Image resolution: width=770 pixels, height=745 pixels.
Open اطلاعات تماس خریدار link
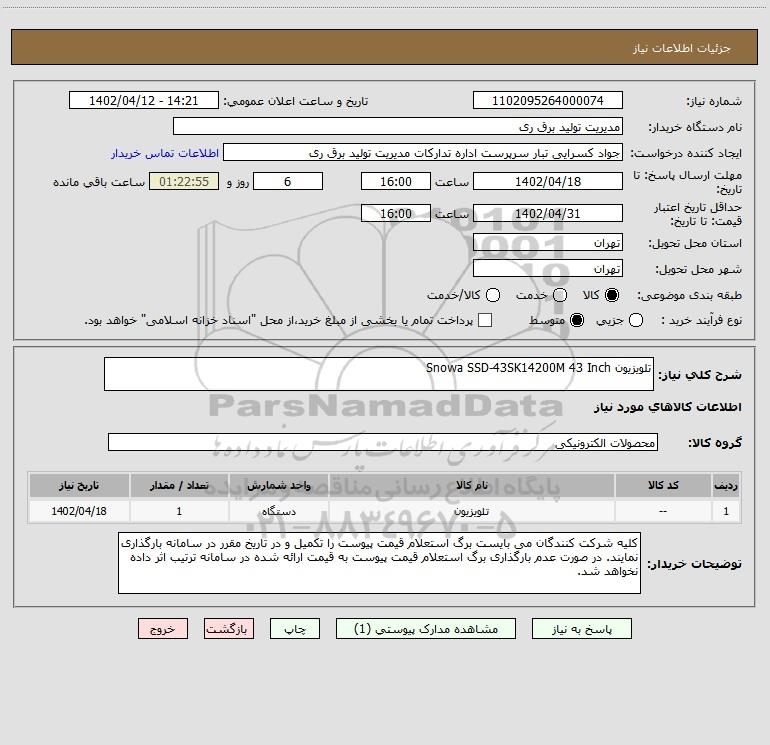[x=165, y=153]
